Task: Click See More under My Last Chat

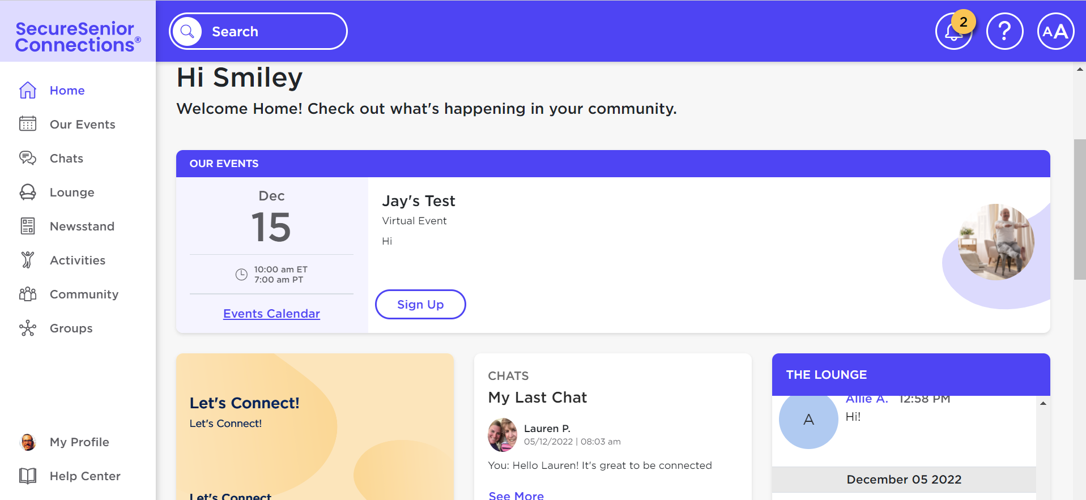Action: coord(516,494)
